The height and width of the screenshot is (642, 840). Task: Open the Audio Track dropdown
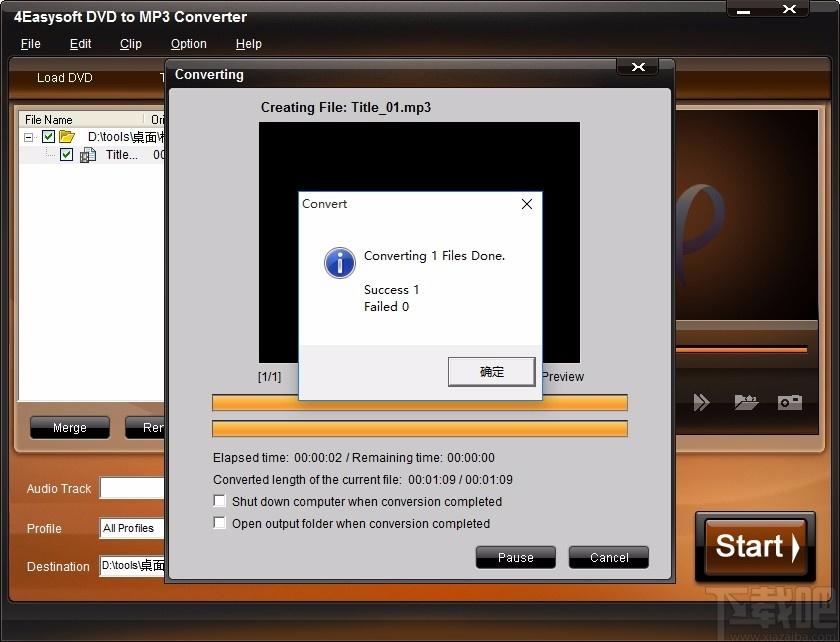(132, 488)
